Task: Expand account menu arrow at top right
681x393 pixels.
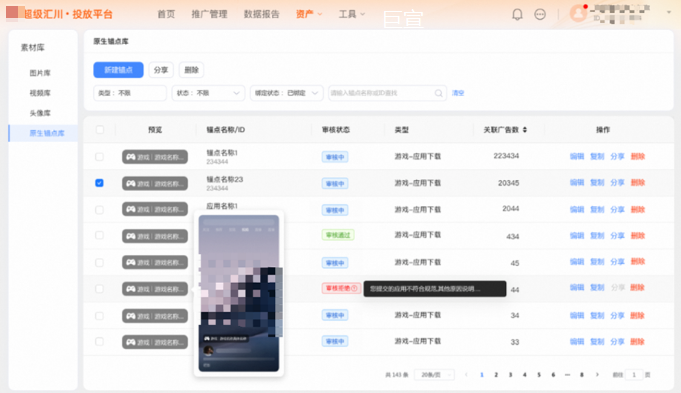Action: 669,13
